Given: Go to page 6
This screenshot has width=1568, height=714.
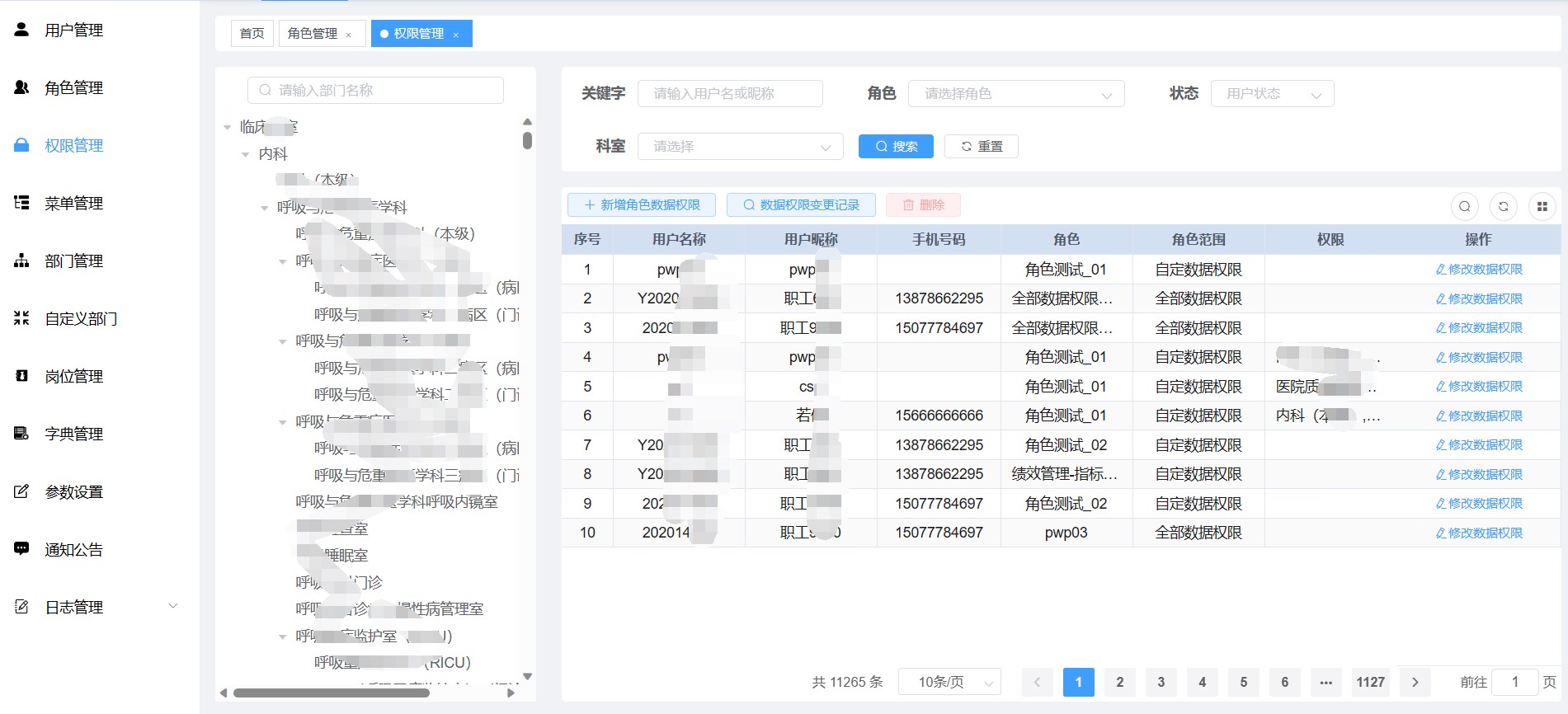Looking at the screenshot, I should 1284,683.
